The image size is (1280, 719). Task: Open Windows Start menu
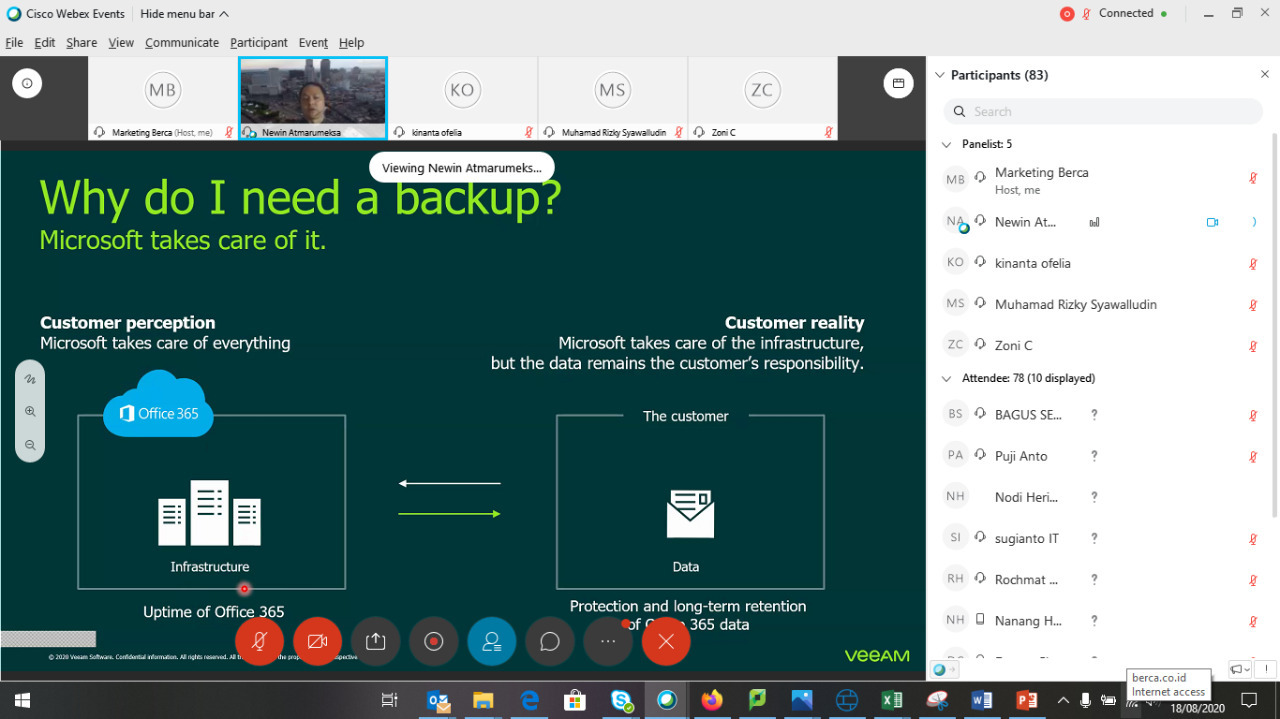(x=22, y=700)
